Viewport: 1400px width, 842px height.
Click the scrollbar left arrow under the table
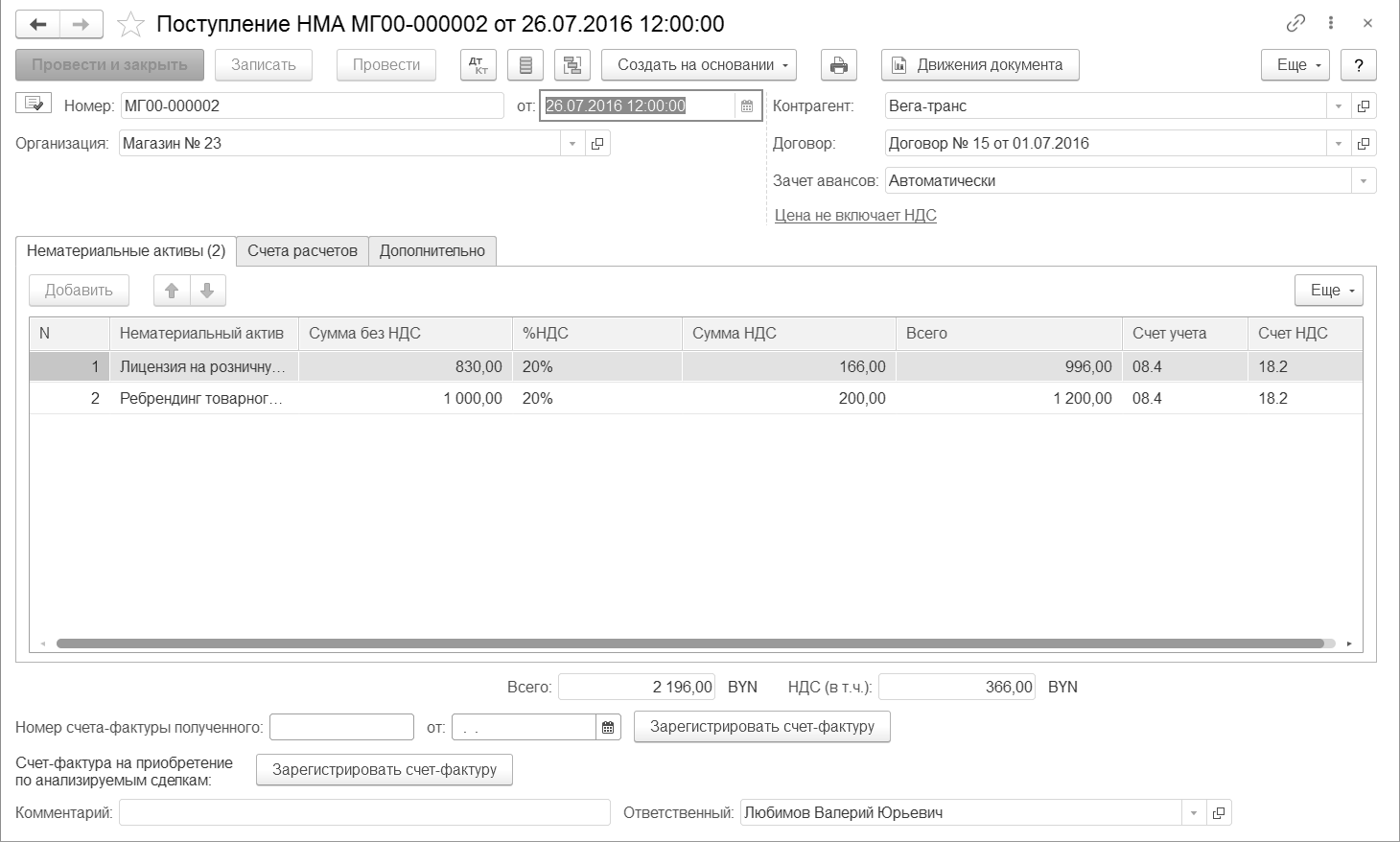42,643
